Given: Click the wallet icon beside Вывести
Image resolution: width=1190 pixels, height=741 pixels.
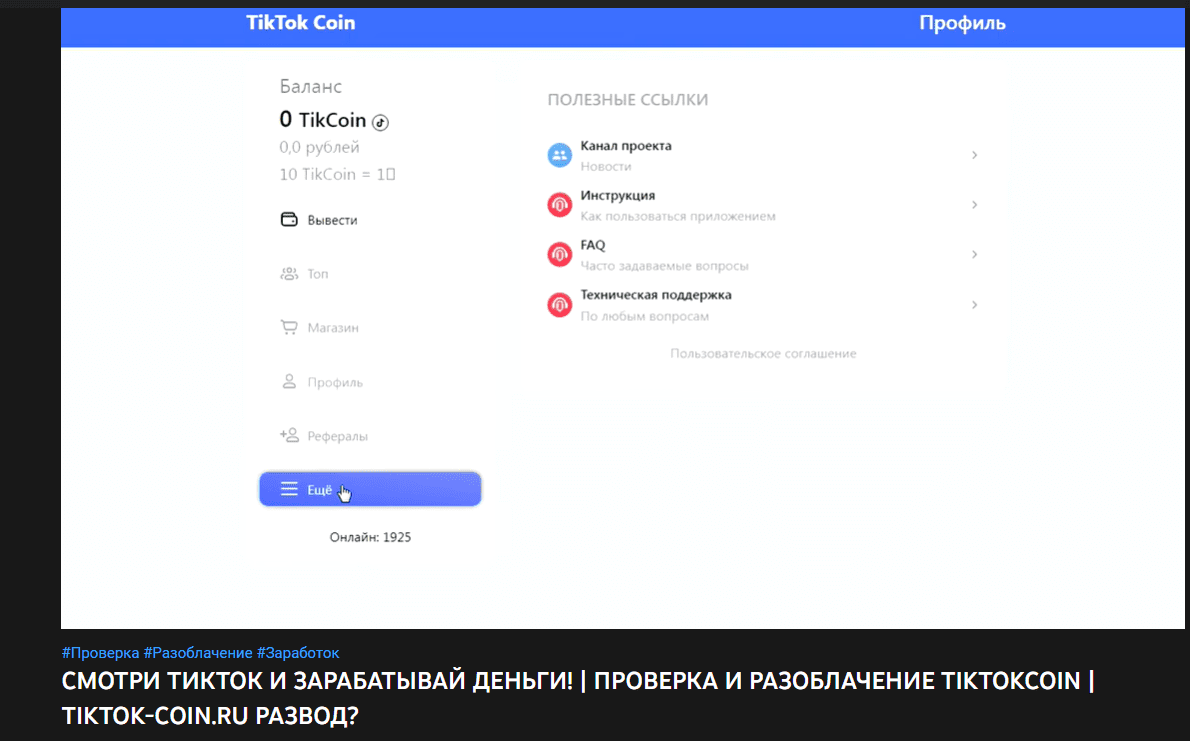Looking at the screenshot, I should (x=289, y=219).
